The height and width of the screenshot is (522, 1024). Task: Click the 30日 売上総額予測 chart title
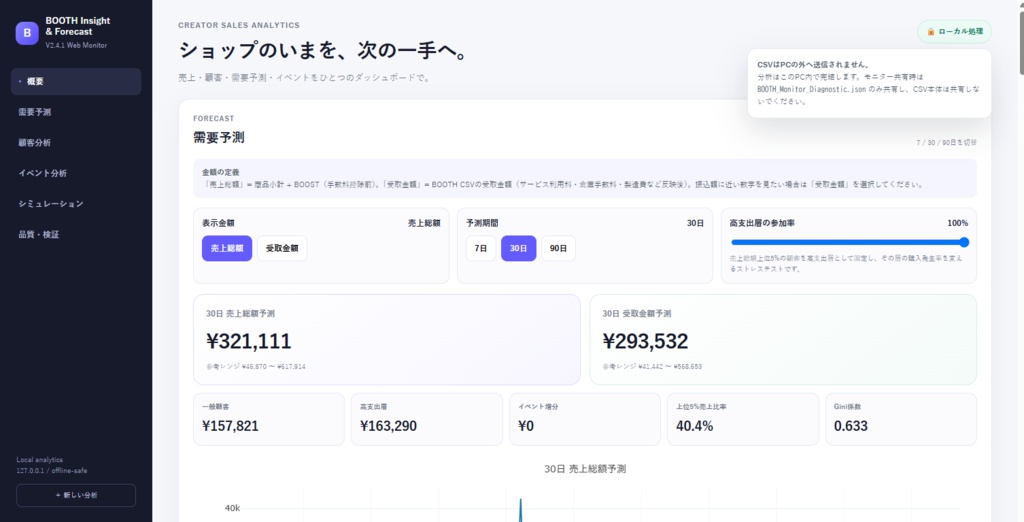[x=585, y=469]
